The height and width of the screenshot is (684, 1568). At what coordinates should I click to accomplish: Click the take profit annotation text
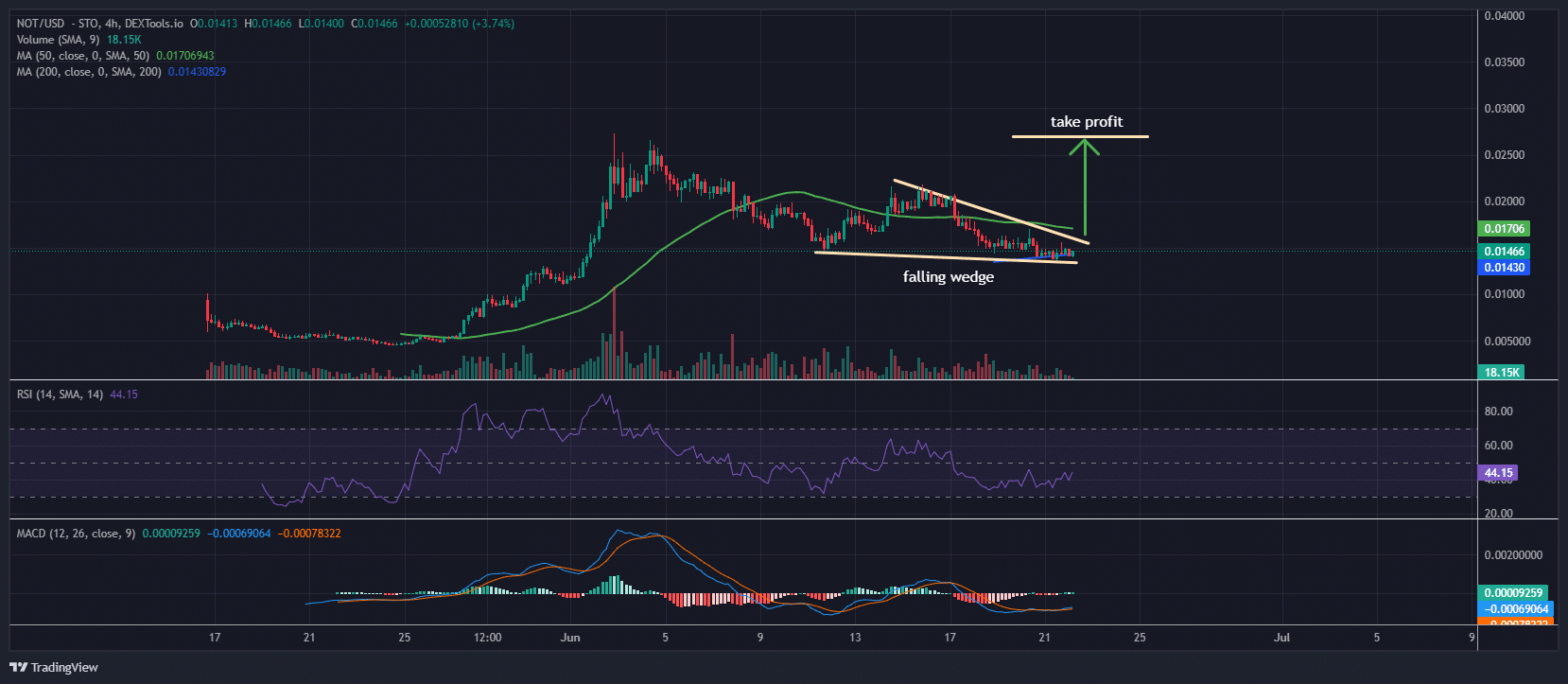[x=1087, y=121]
